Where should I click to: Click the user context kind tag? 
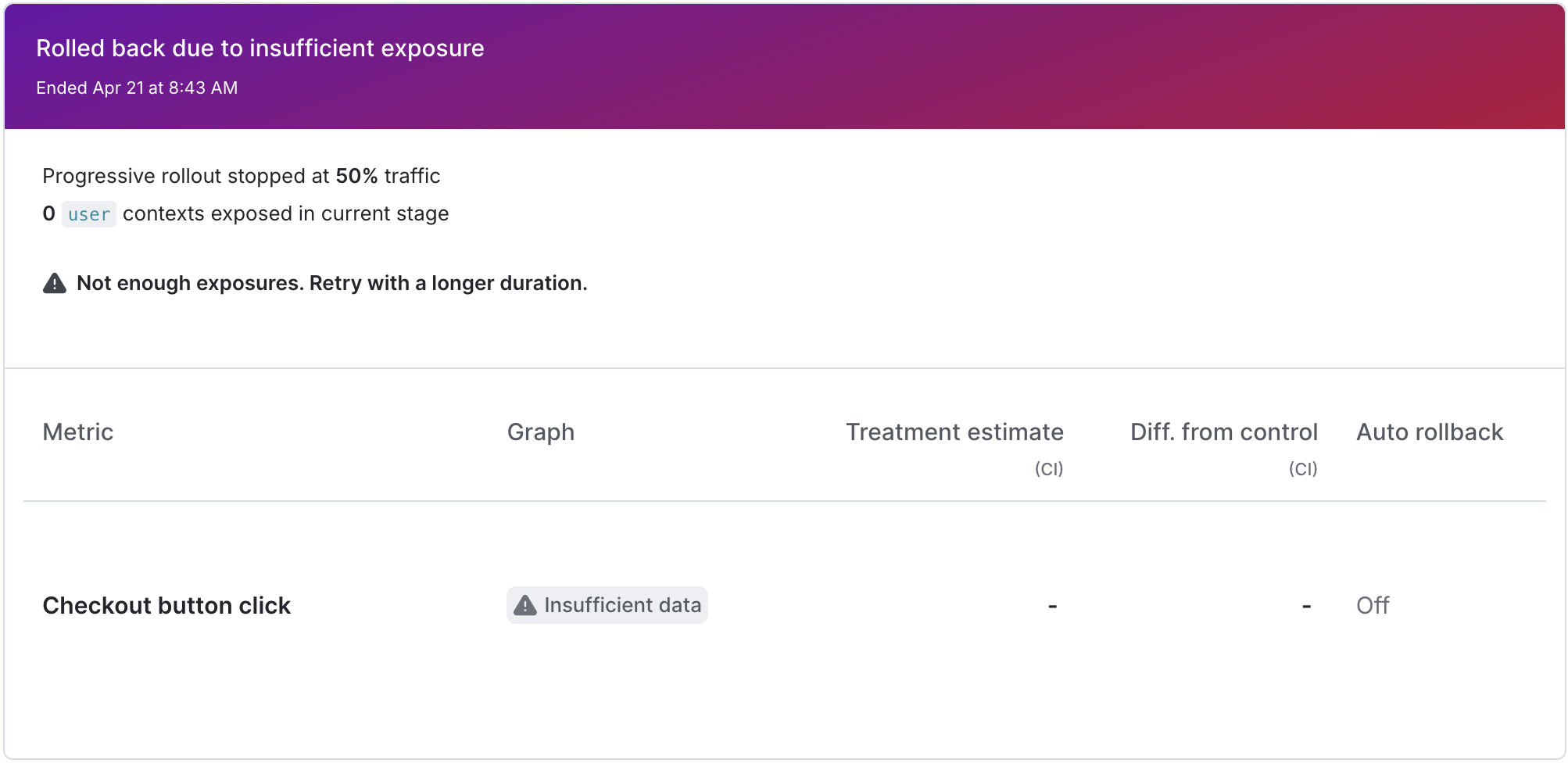tap(88, 214)
